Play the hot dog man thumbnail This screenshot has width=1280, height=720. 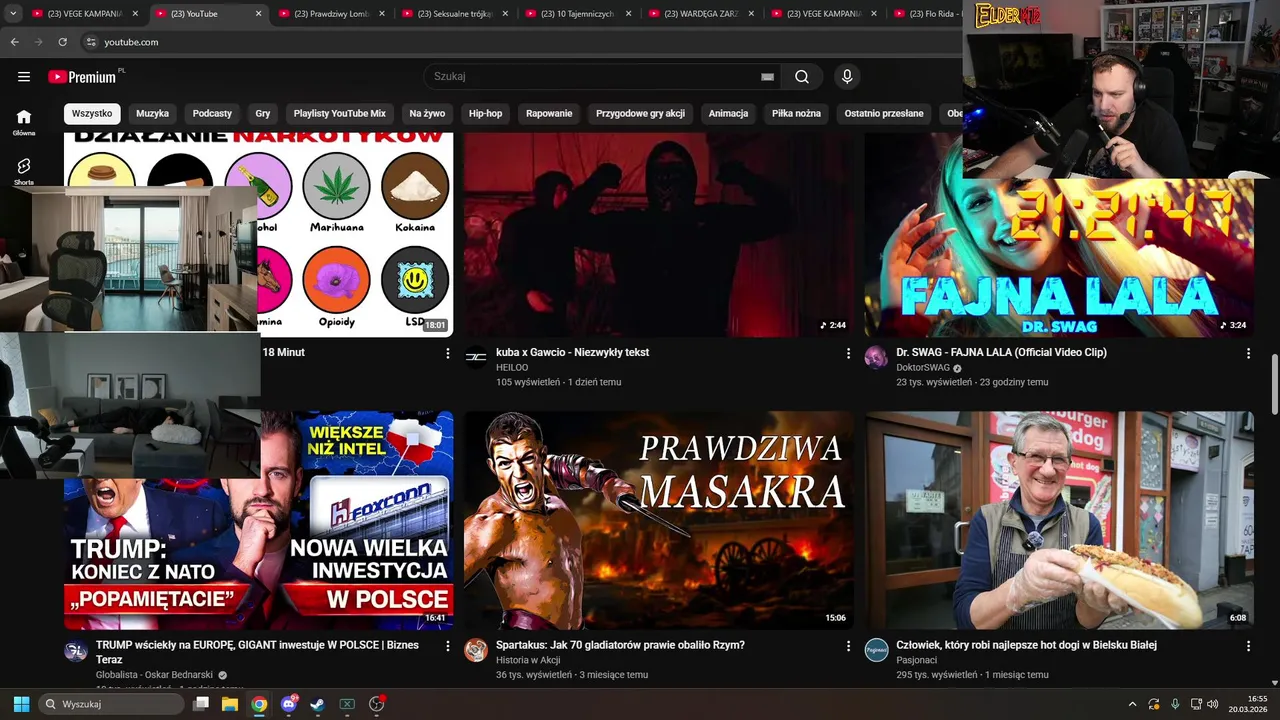(1059, 520)
